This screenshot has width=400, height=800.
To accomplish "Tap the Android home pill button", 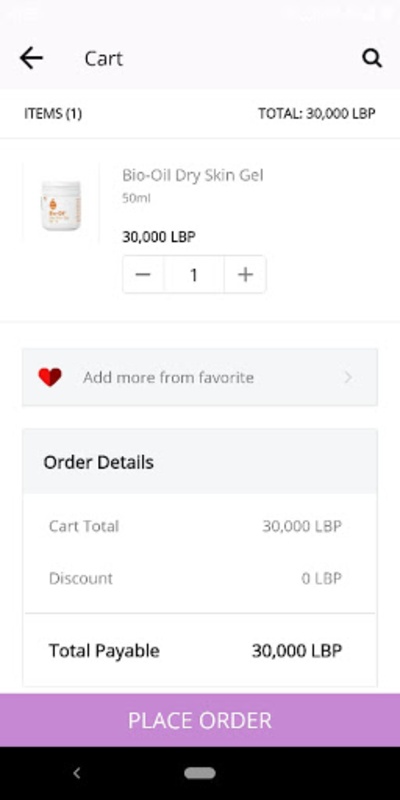I will tap(200, 773).
